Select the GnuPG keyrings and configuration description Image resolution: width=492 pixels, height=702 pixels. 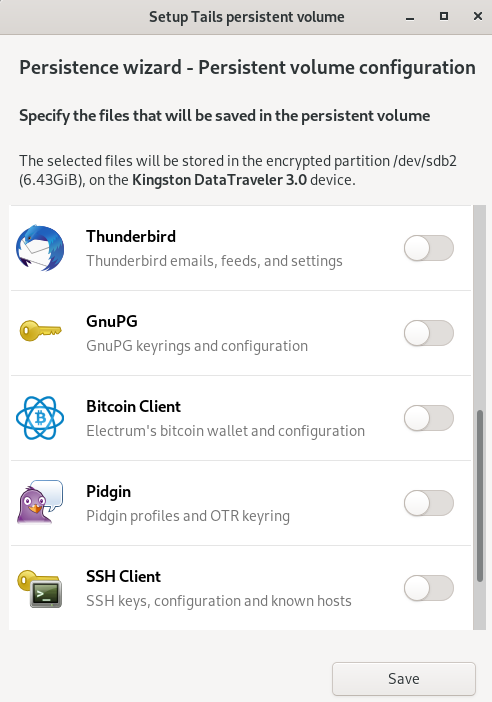197,346
